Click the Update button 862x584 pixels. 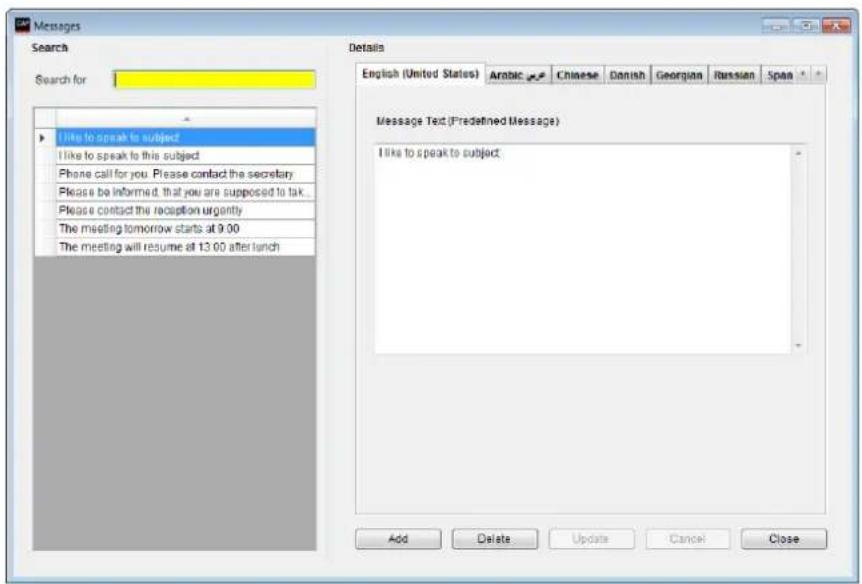coord(591,539)
